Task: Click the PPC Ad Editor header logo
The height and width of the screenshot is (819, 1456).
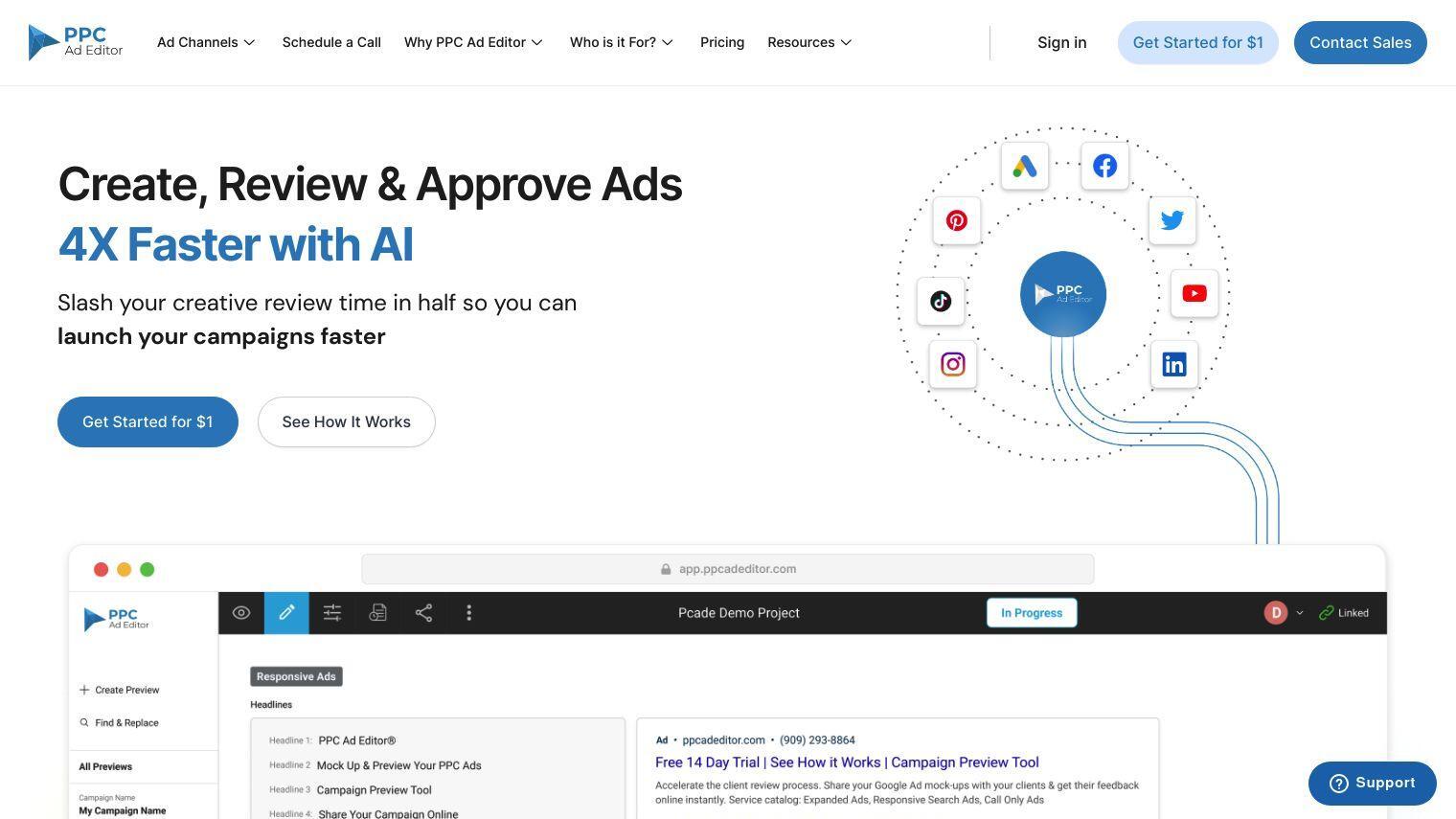Action: pyautogui.click(x=76, y=42)
